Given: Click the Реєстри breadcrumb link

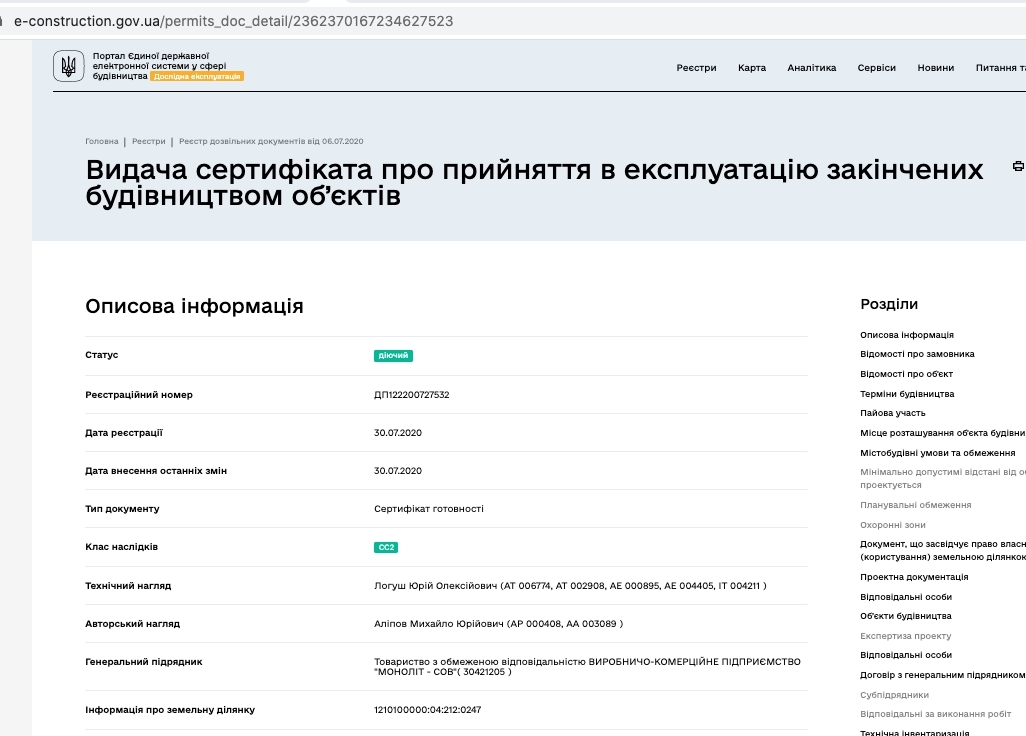Looking at the screenshot, I should 149,141.
